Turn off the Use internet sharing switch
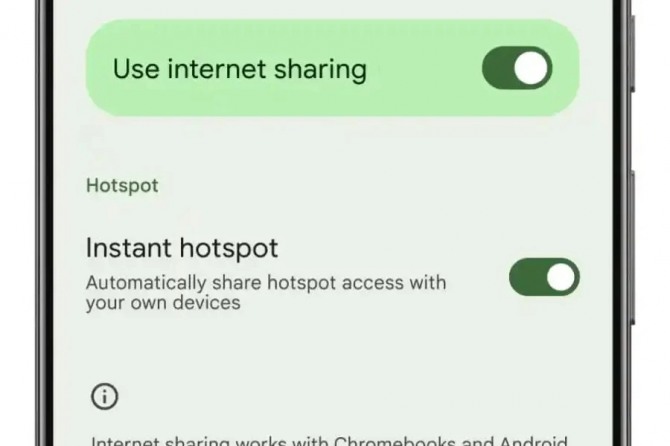Image resolution: width=670 pixels, height=446 pixels. coord(517,68)
